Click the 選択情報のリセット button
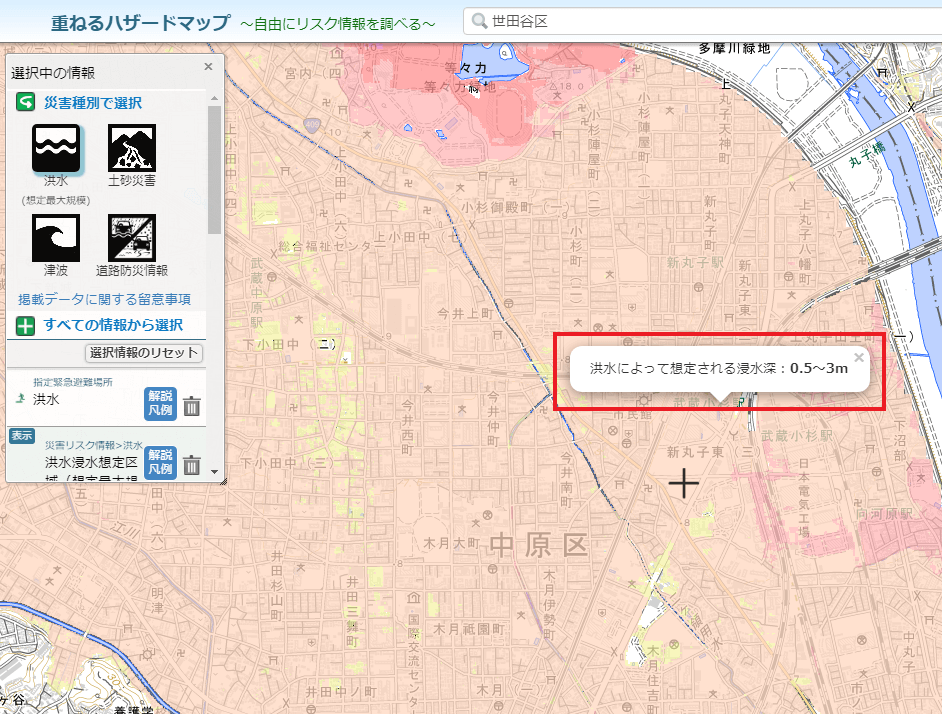The width and height of the screenshot is (942, 714). click(145, 353)
